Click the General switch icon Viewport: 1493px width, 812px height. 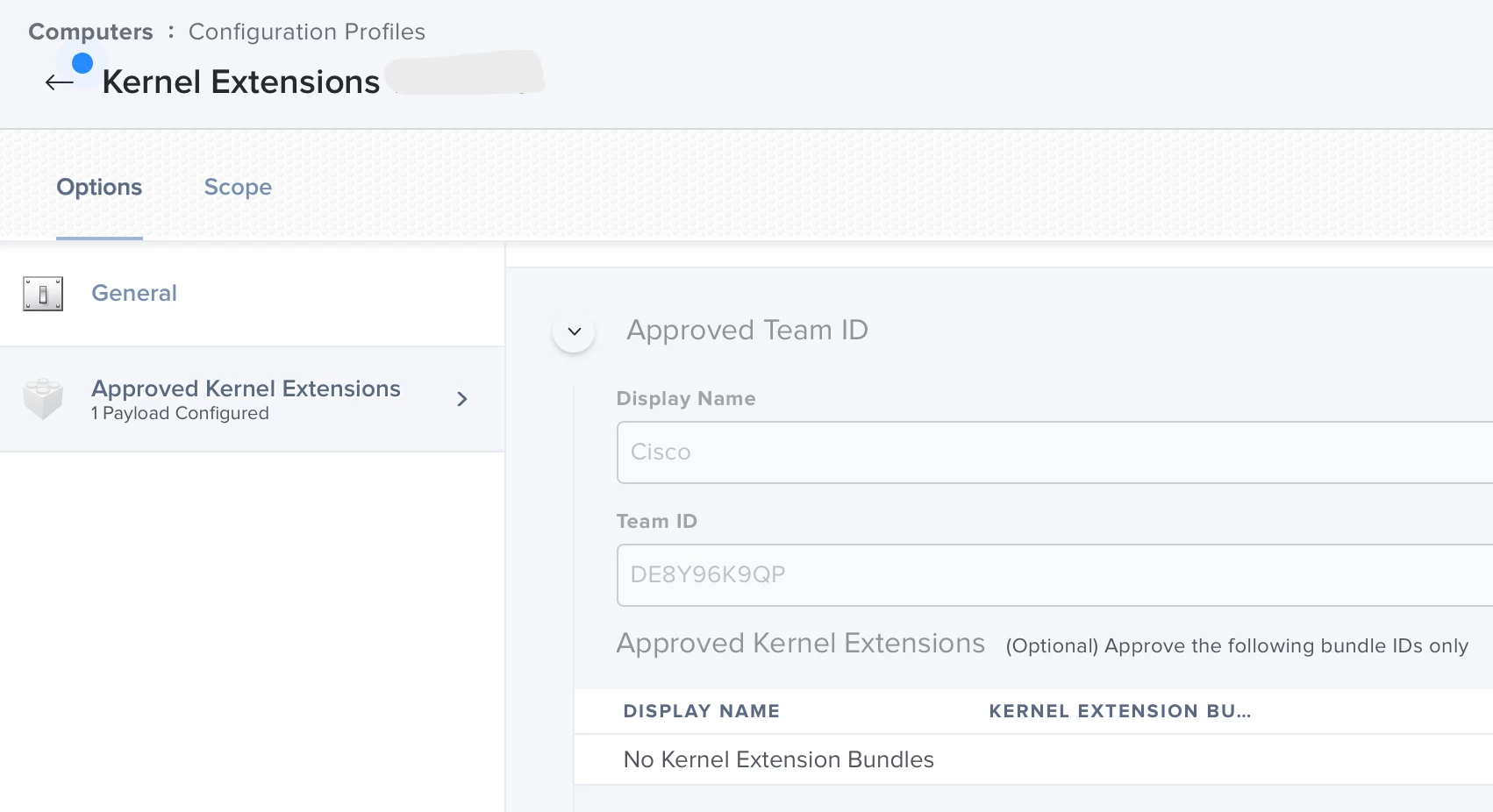click(43, 294)
